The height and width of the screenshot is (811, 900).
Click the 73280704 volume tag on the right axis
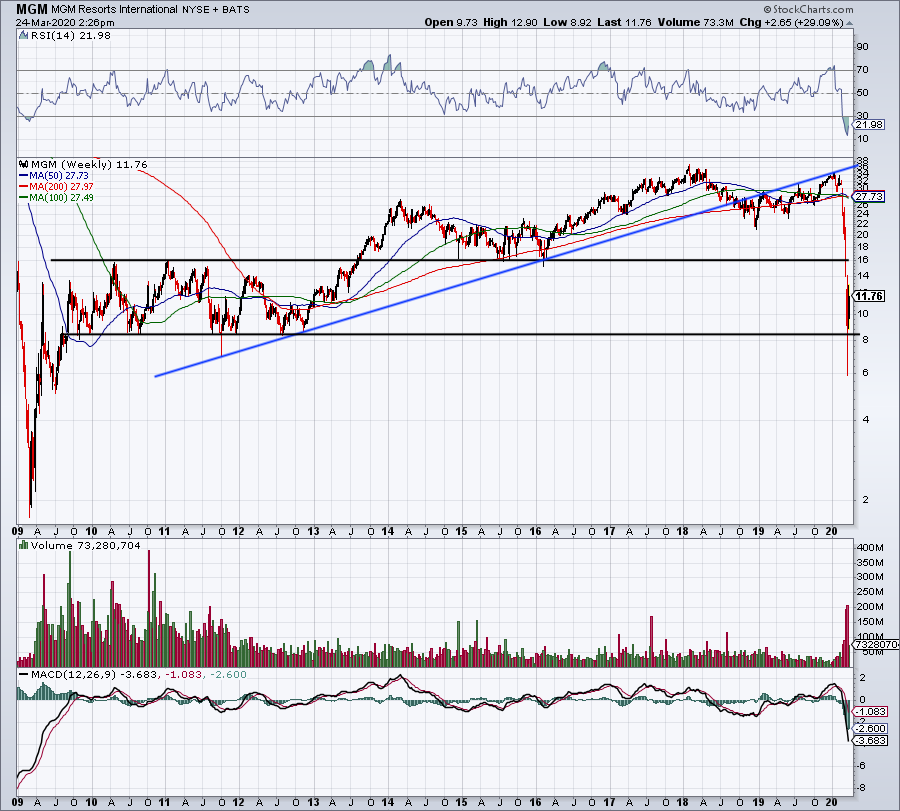[x=876, y=645]
